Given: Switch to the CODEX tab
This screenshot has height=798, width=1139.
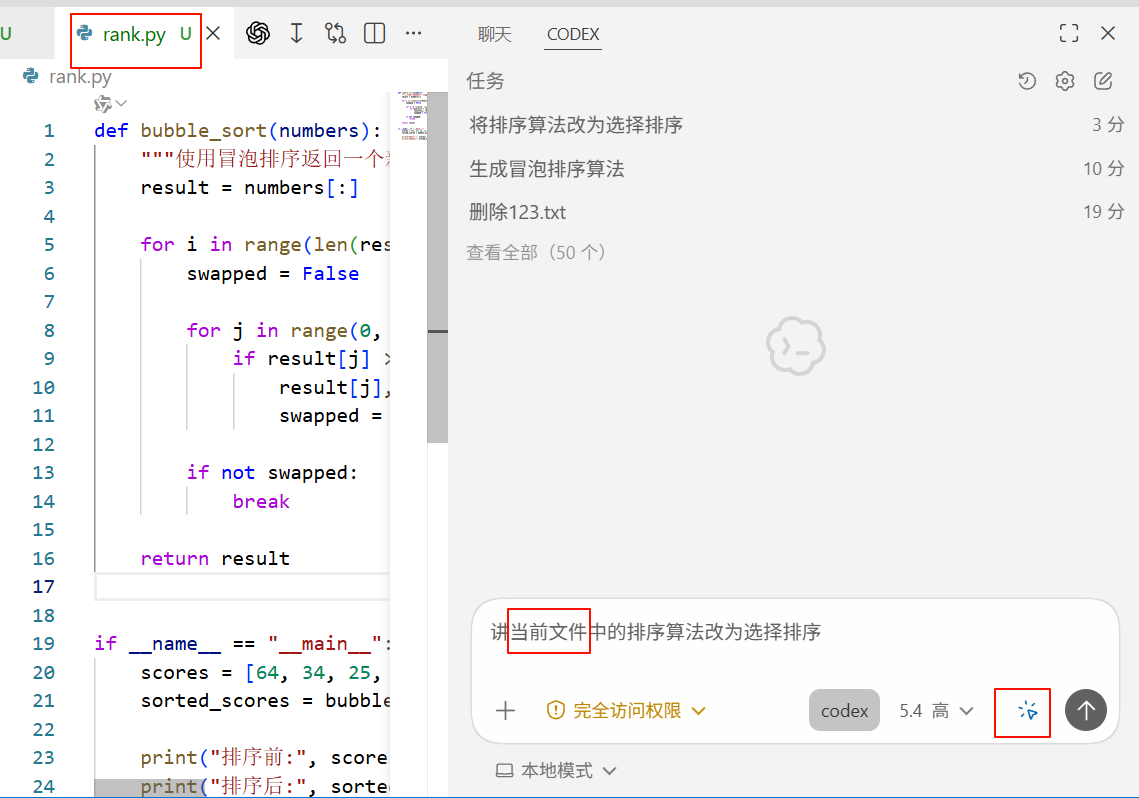Looking at the screenshot, I should (573, 34).
